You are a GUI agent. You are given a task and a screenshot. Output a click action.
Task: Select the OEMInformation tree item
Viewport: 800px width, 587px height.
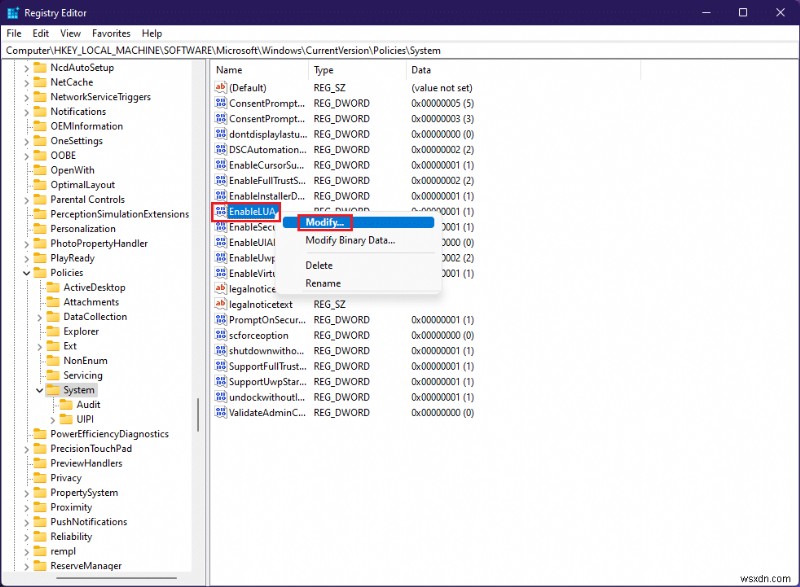pyautogui.click(x=86, y=126)
